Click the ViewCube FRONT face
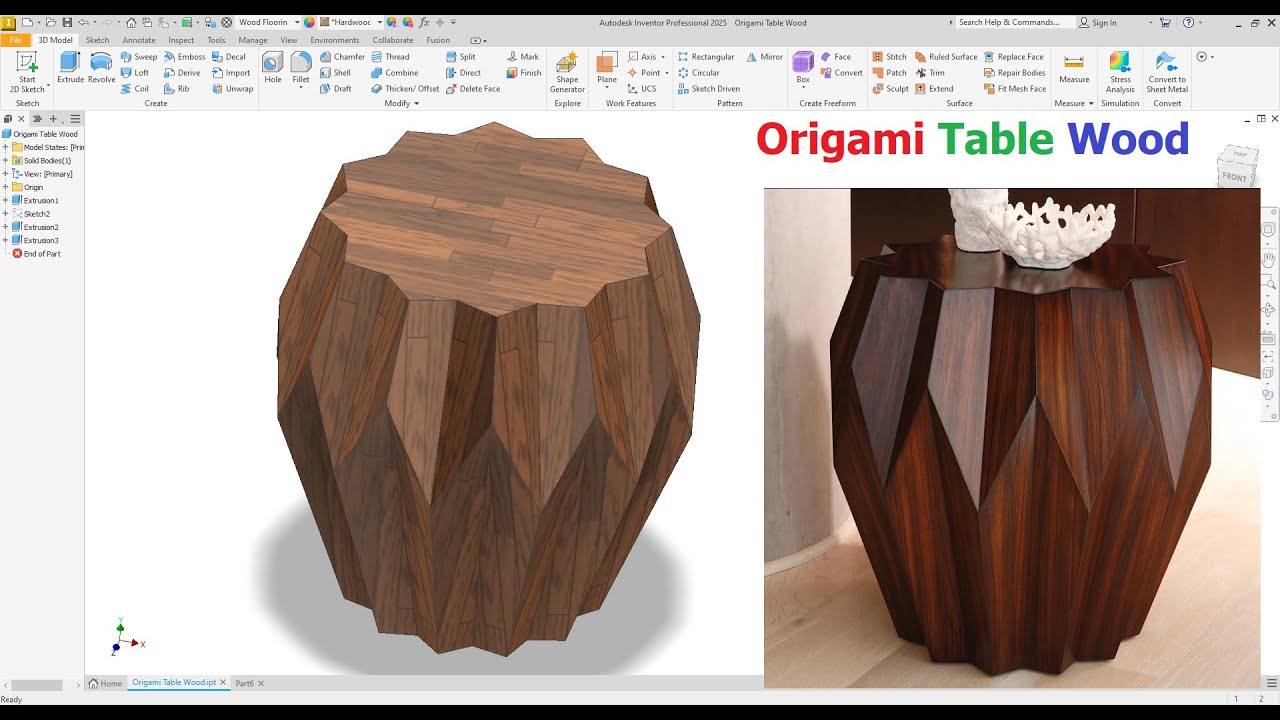This screenshot has height=720, width=1280. 1235,177
